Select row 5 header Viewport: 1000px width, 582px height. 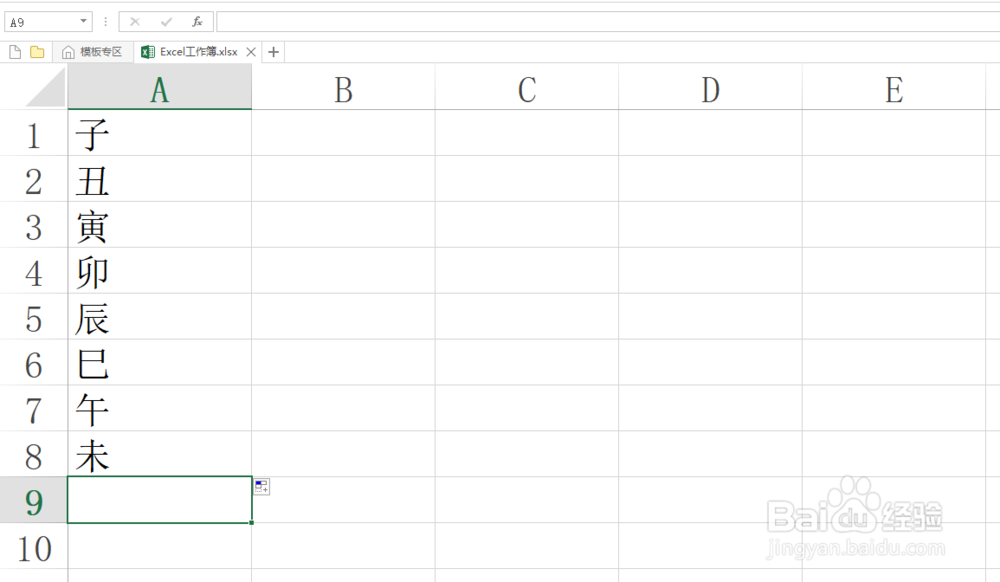click(34, 320)
